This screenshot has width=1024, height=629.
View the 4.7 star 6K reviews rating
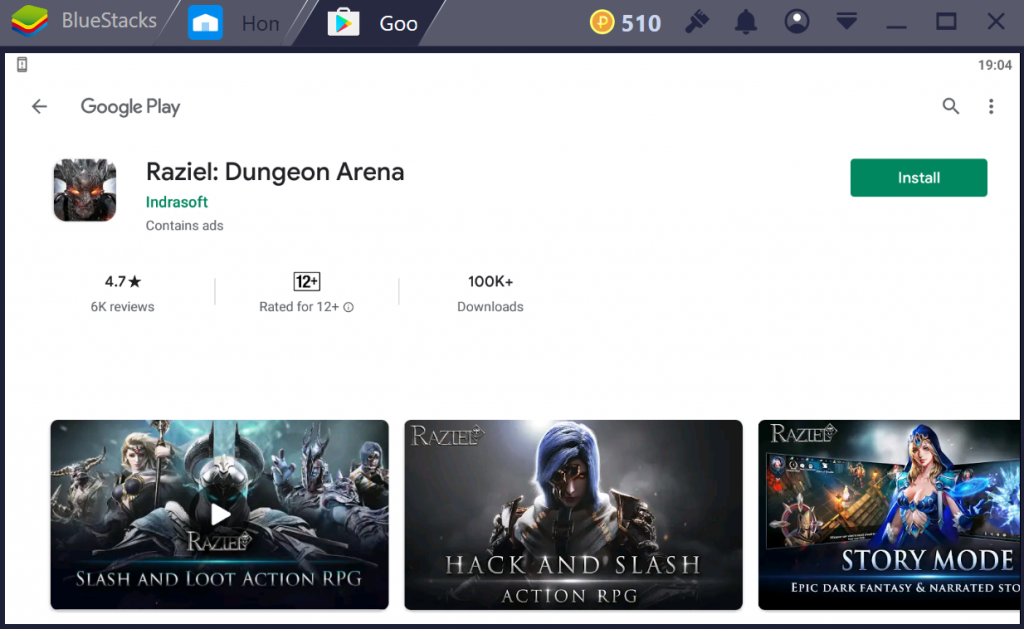coord(122,293)
